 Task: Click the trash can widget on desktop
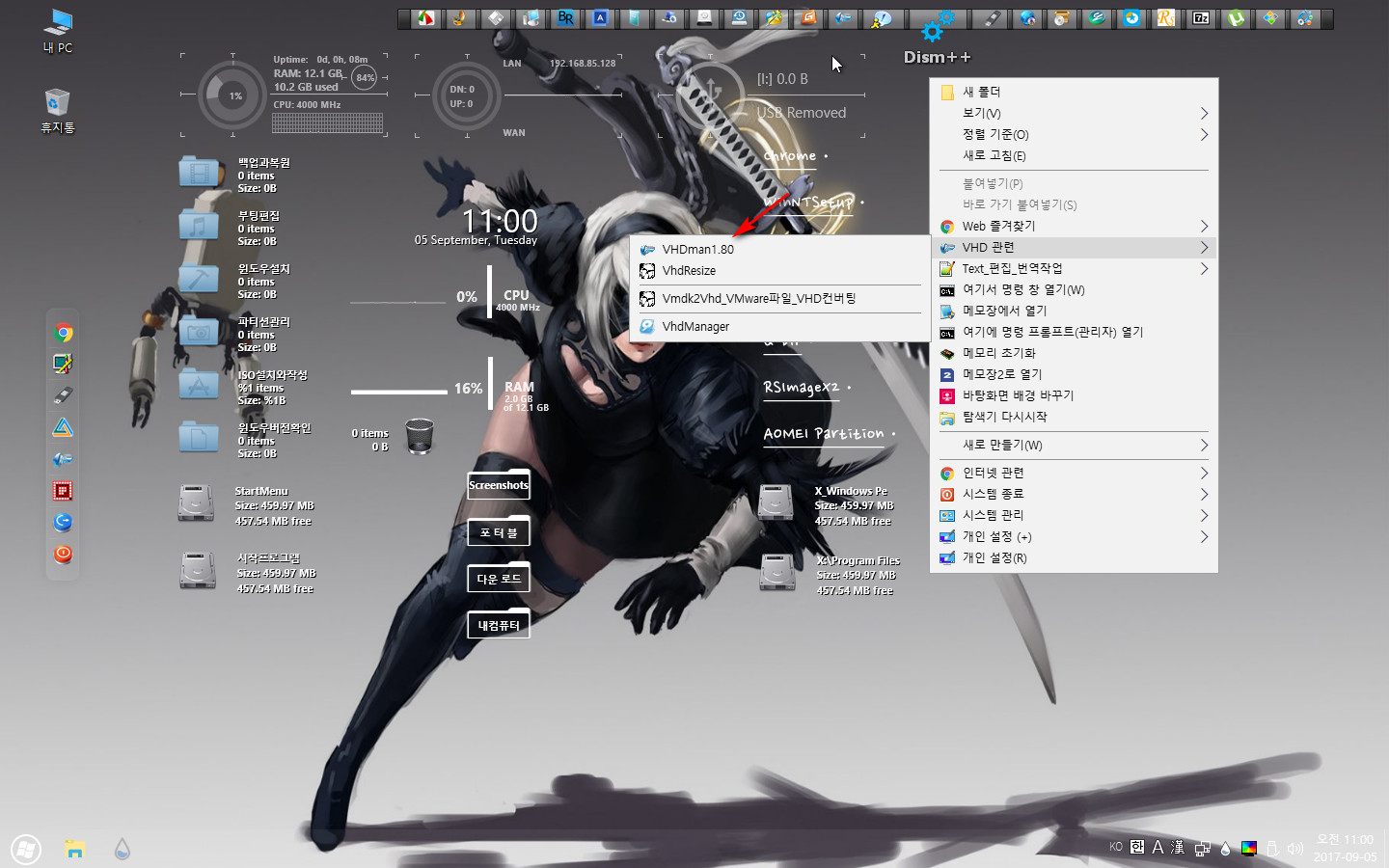pos(420,436)
